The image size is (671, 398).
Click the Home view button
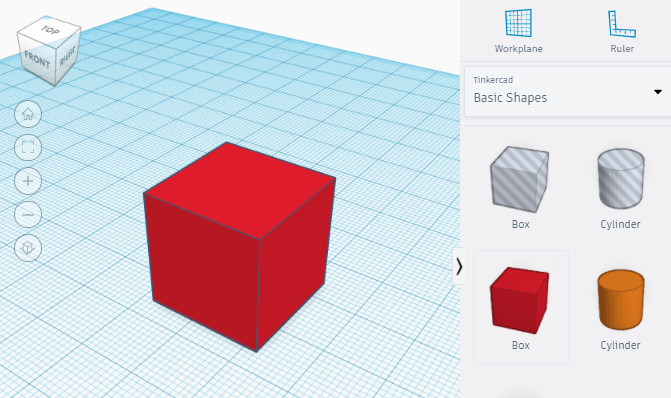(x=28, y=114)
